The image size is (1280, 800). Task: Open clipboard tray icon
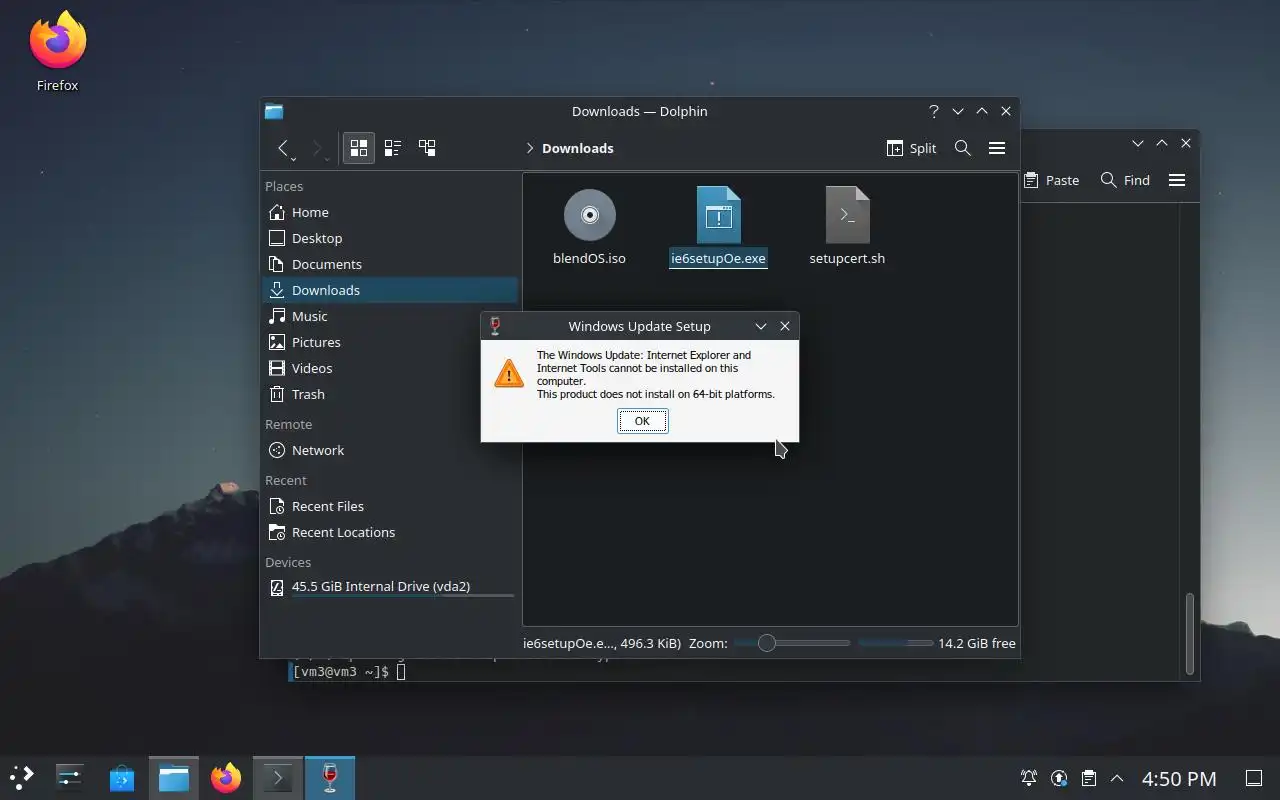1089,778
